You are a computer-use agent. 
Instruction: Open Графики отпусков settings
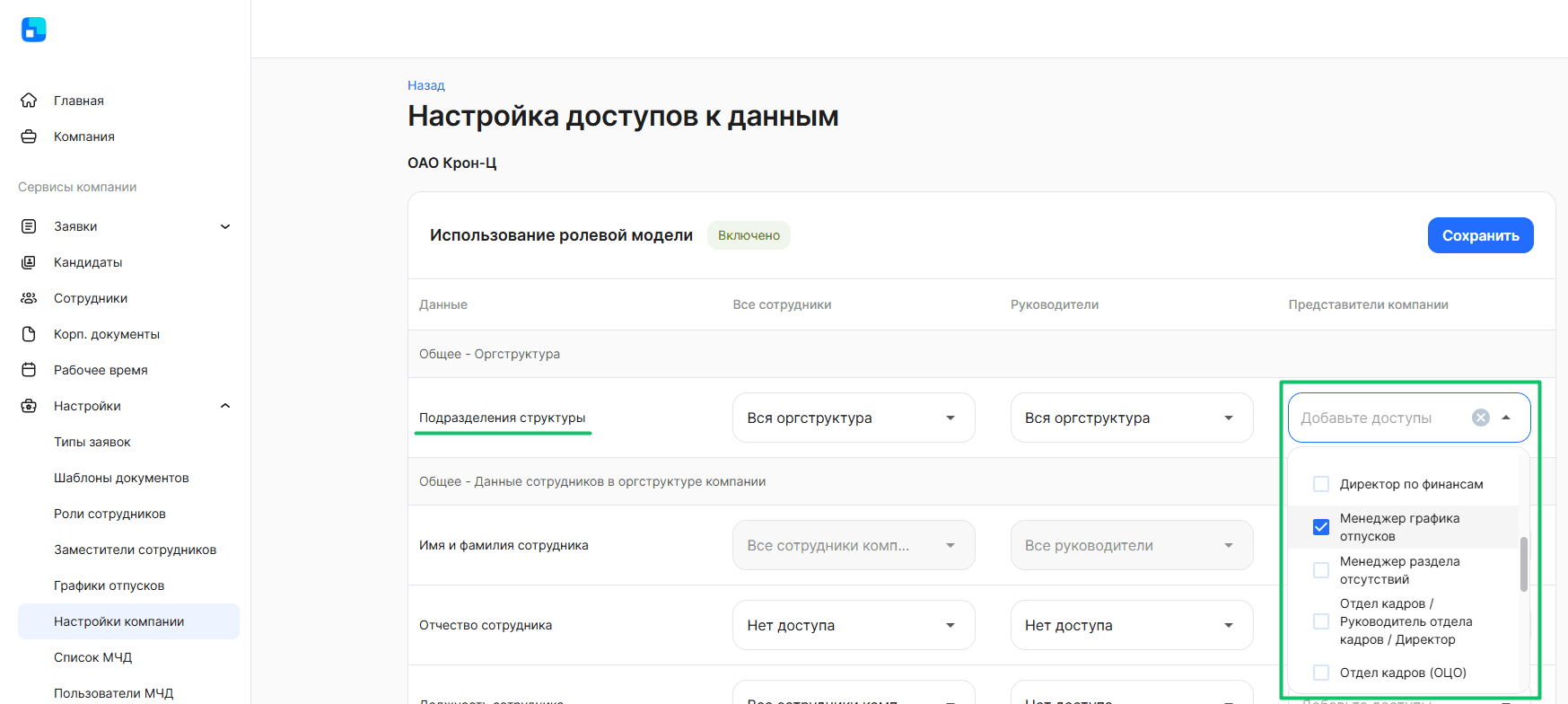click(x=109, y=585)
